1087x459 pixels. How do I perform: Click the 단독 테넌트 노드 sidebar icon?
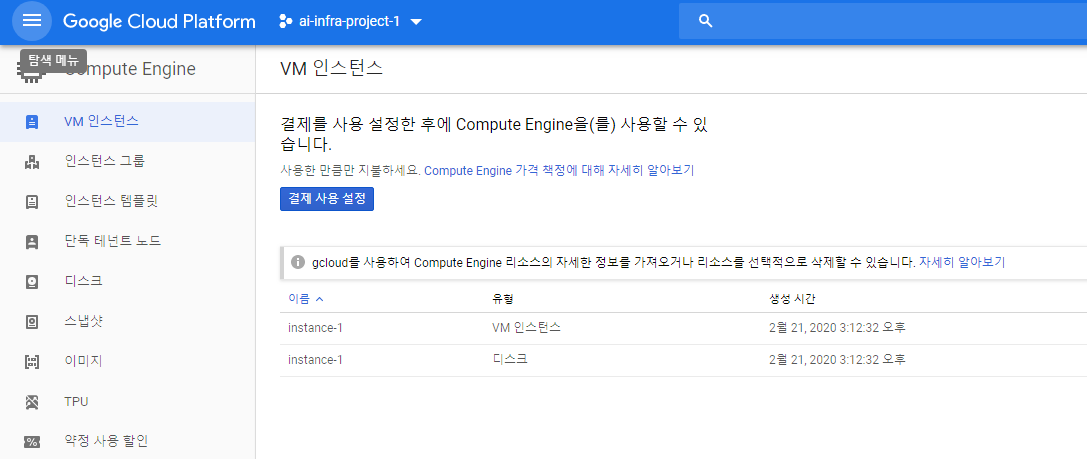tap(31, 242)
